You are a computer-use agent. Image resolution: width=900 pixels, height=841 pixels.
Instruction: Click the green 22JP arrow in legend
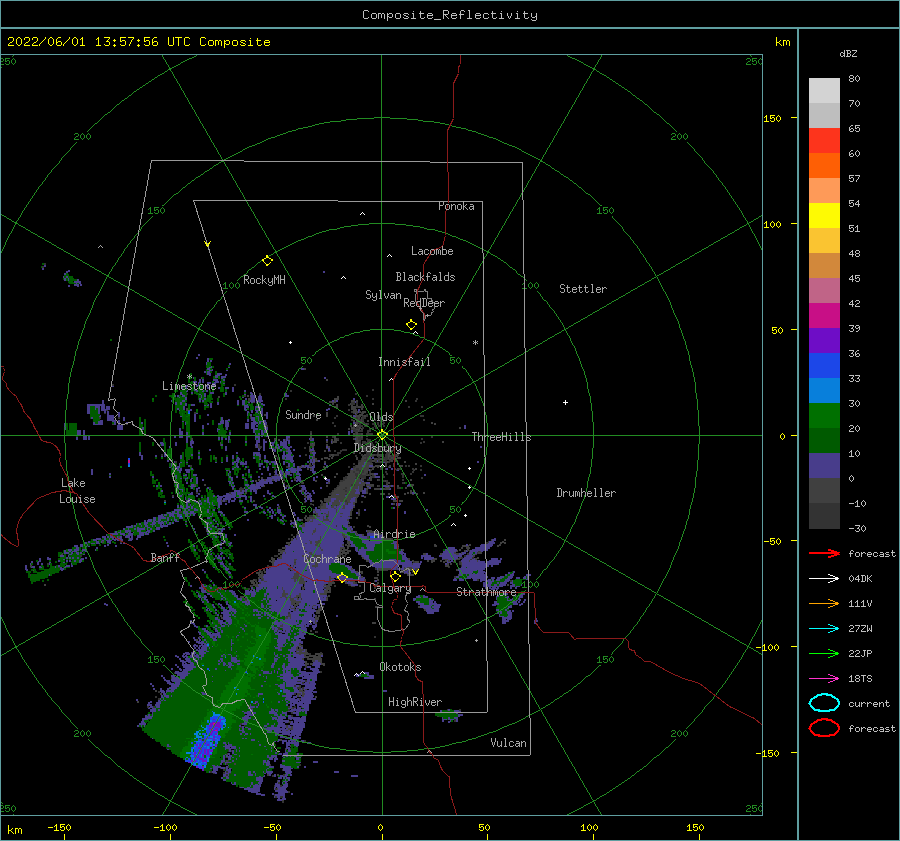(824, 653)
